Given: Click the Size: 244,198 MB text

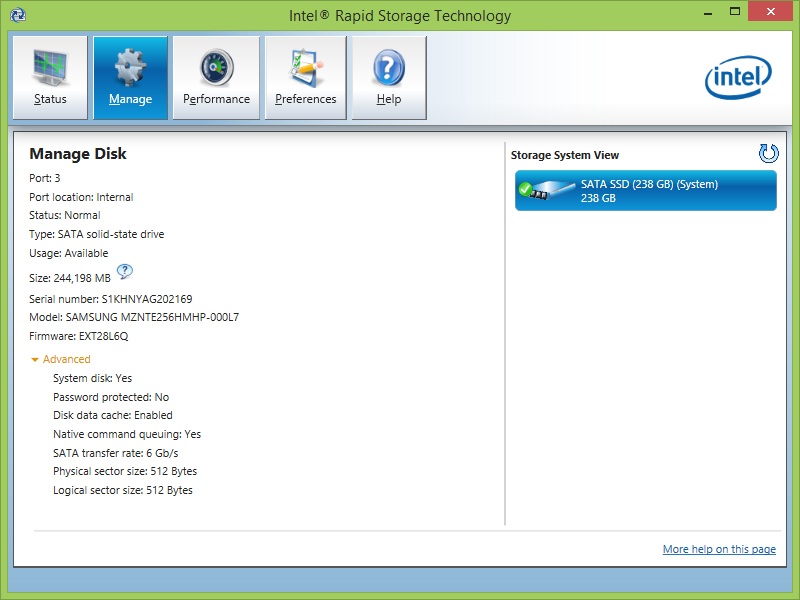Looking at the screenshot, I should 70,278.
